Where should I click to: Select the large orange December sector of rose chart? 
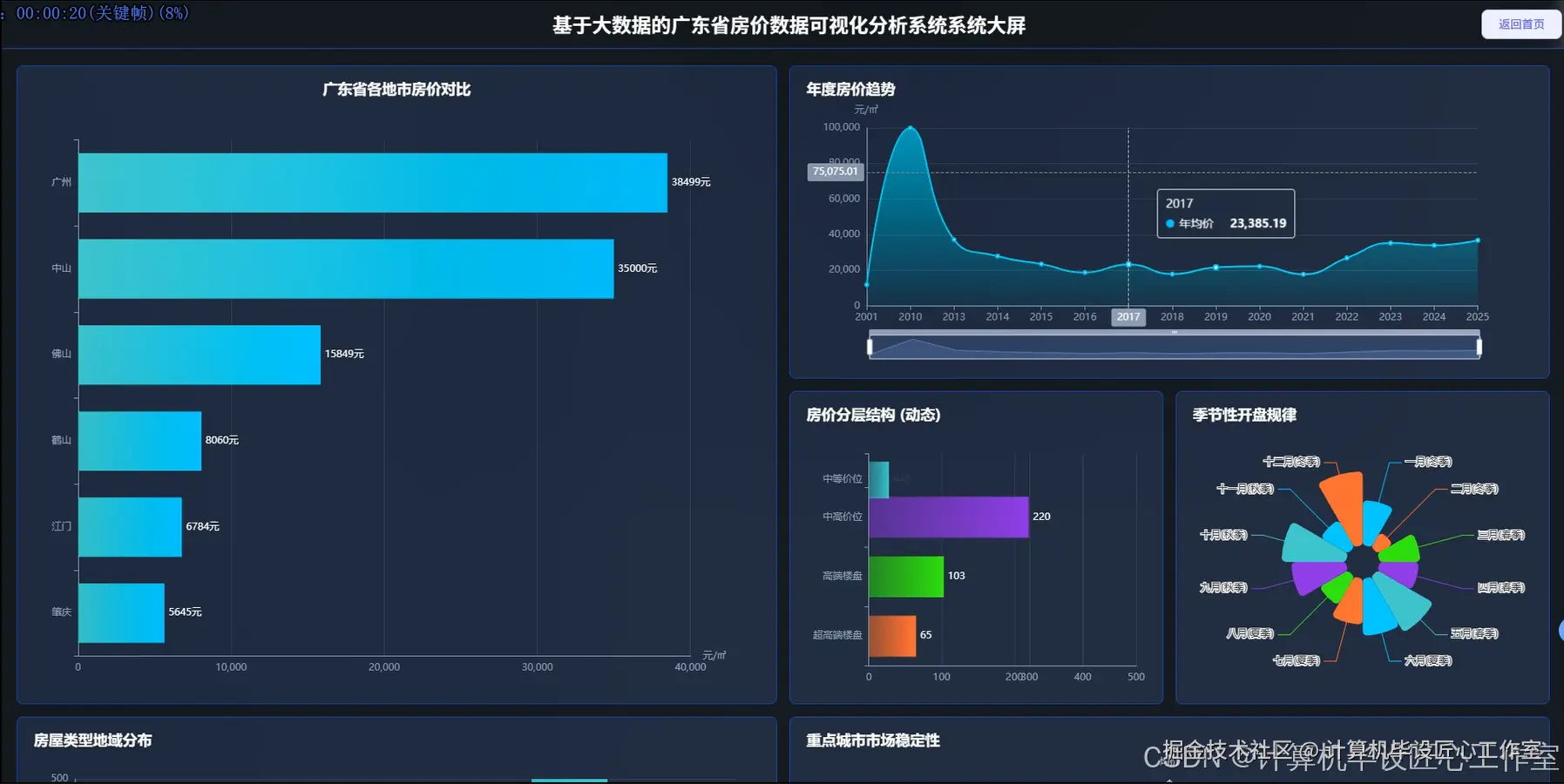tap(1345, 504)
